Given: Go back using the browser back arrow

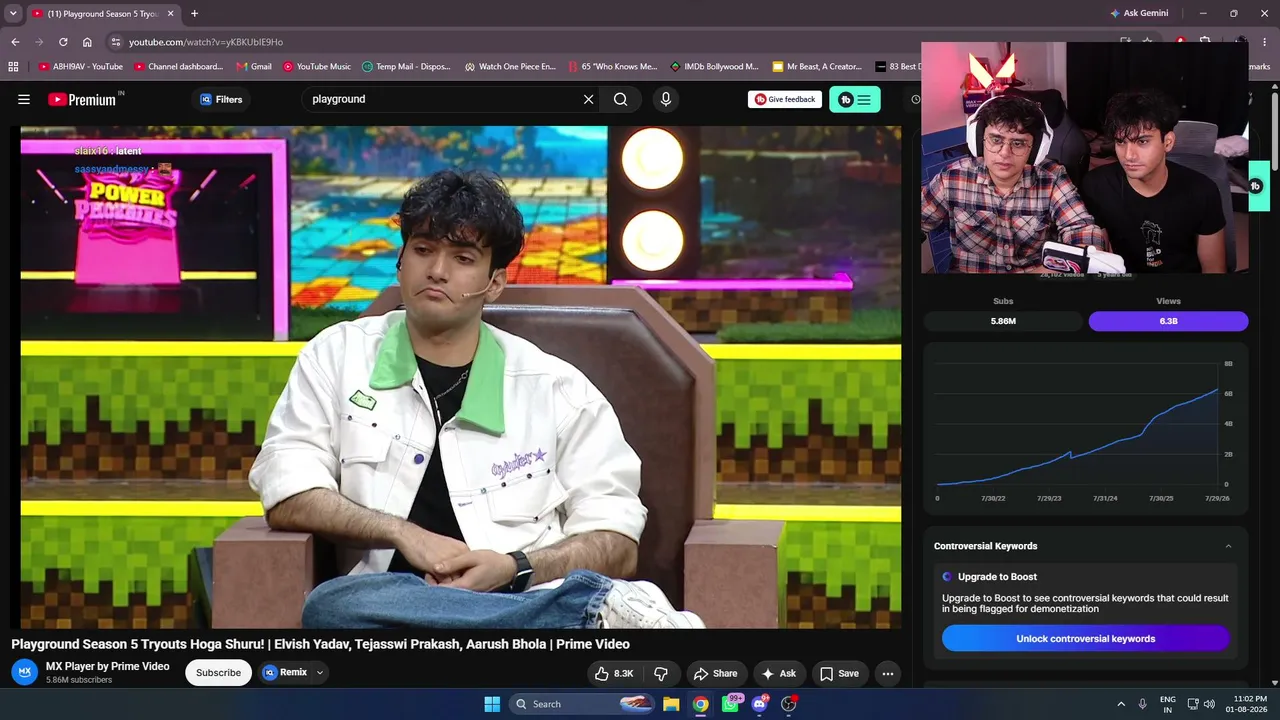Looking at the screenshot, I should click(x=15, y=42).
